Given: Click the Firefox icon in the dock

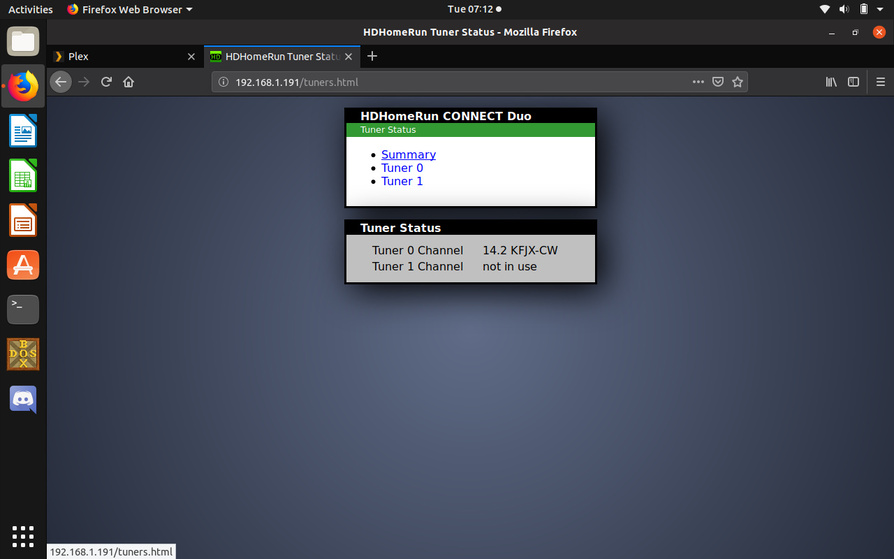Looking at the screenshot, I should (23, 86).
